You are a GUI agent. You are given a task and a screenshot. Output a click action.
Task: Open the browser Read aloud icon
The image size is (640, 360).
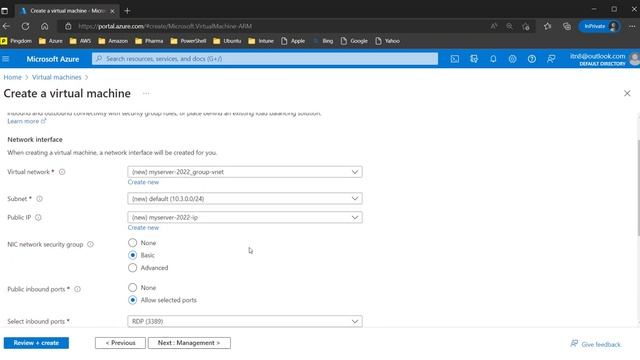(494, 26)
